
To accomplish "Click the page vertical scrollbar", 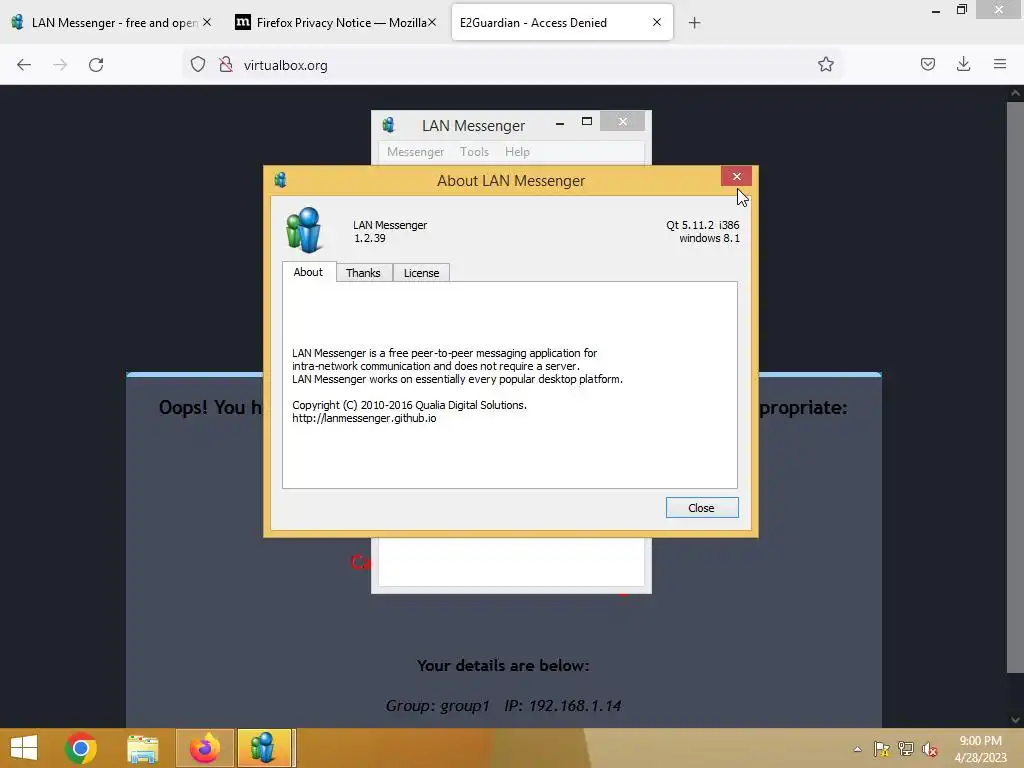I will [1015, 387].
